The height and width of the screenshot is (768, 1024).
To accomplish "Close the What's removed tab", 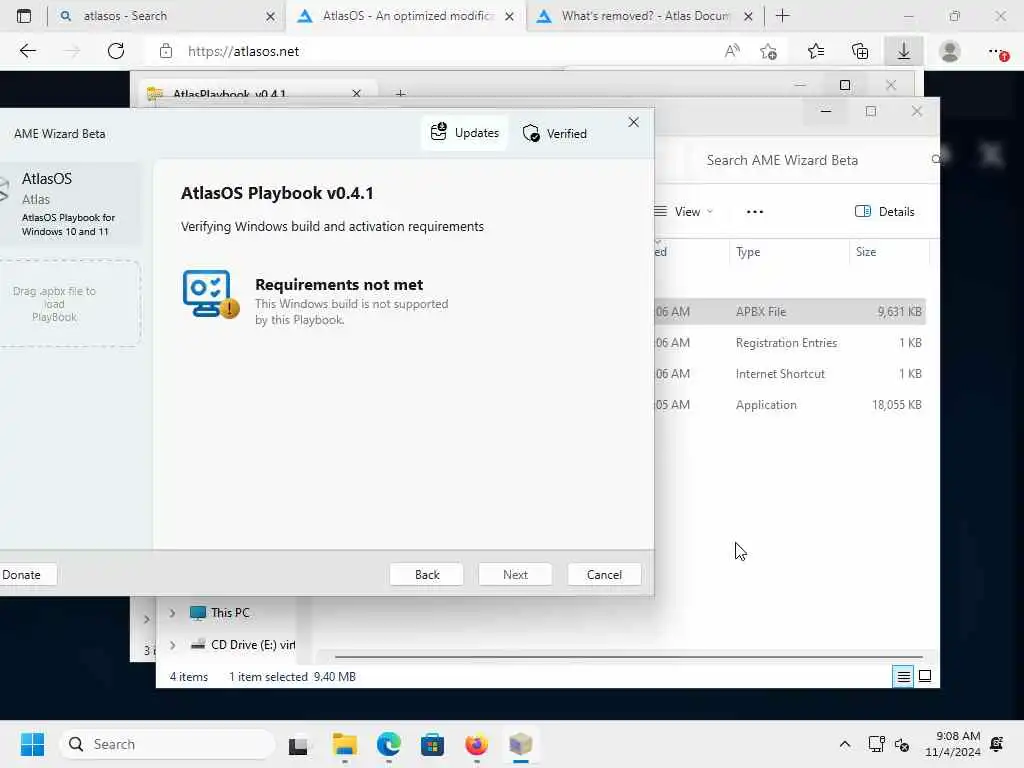I will [x=748, y=16].
